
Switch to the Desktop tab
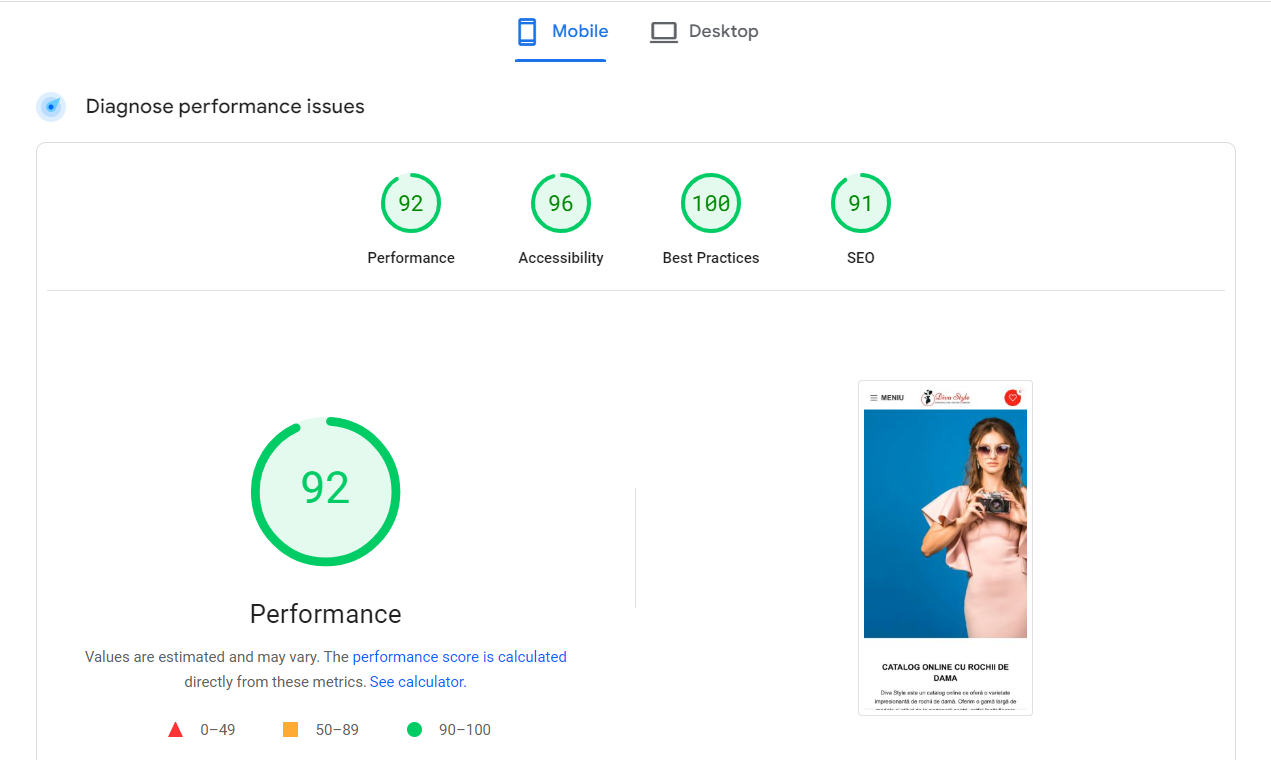coord(704,31)
